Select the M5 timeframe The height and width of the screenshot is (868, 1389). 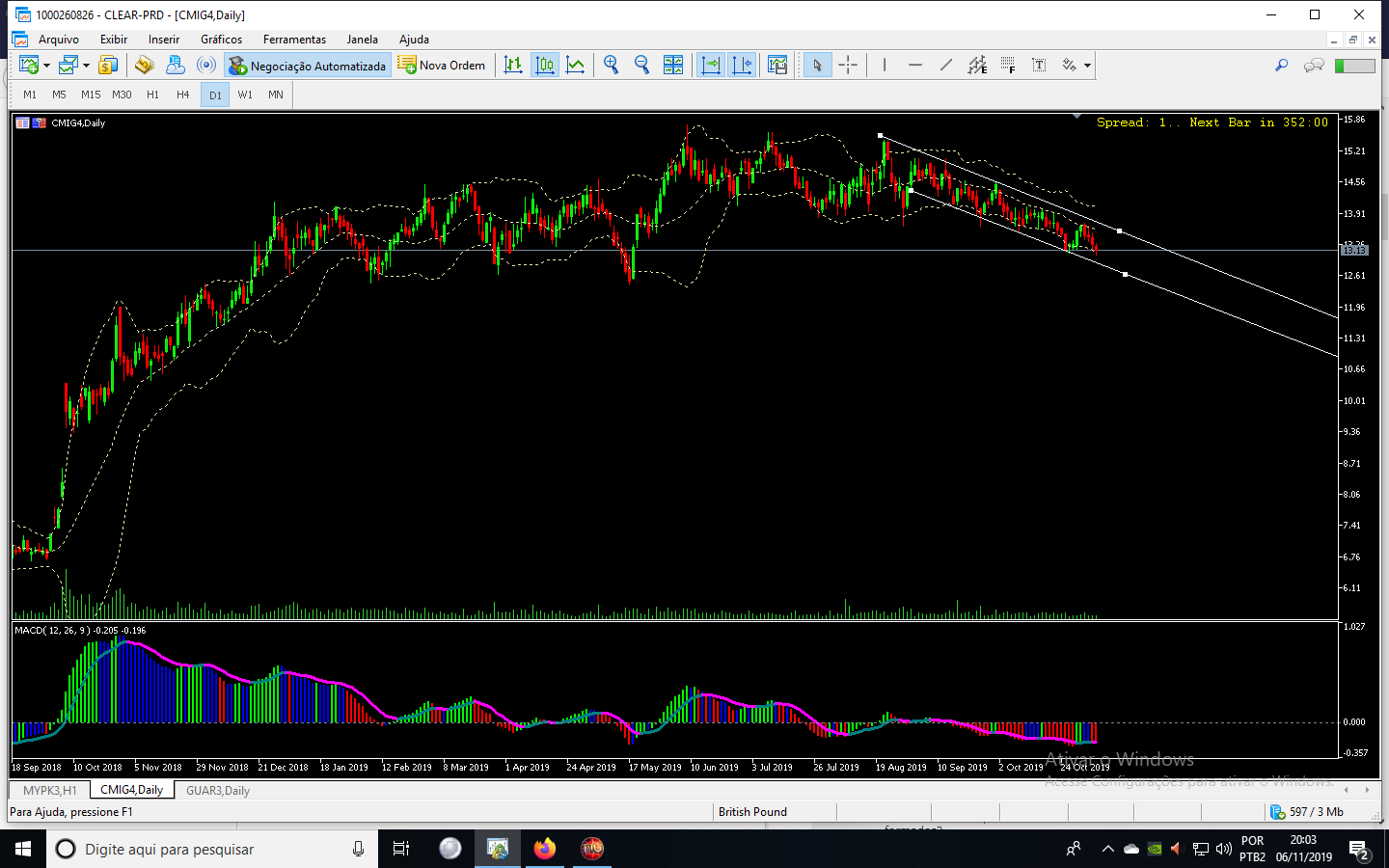point(59,95)
